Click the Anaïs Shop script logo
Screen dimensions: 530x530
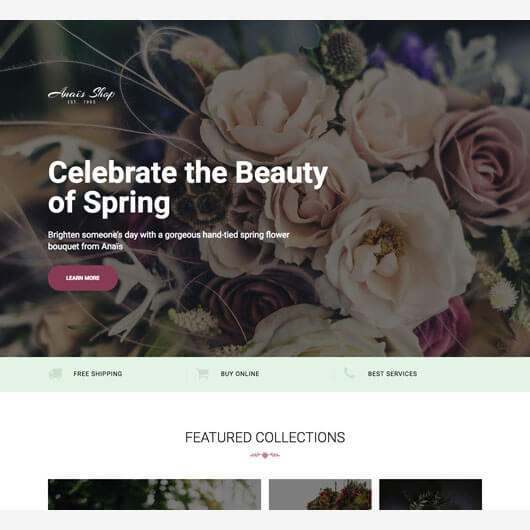point(81,93)
